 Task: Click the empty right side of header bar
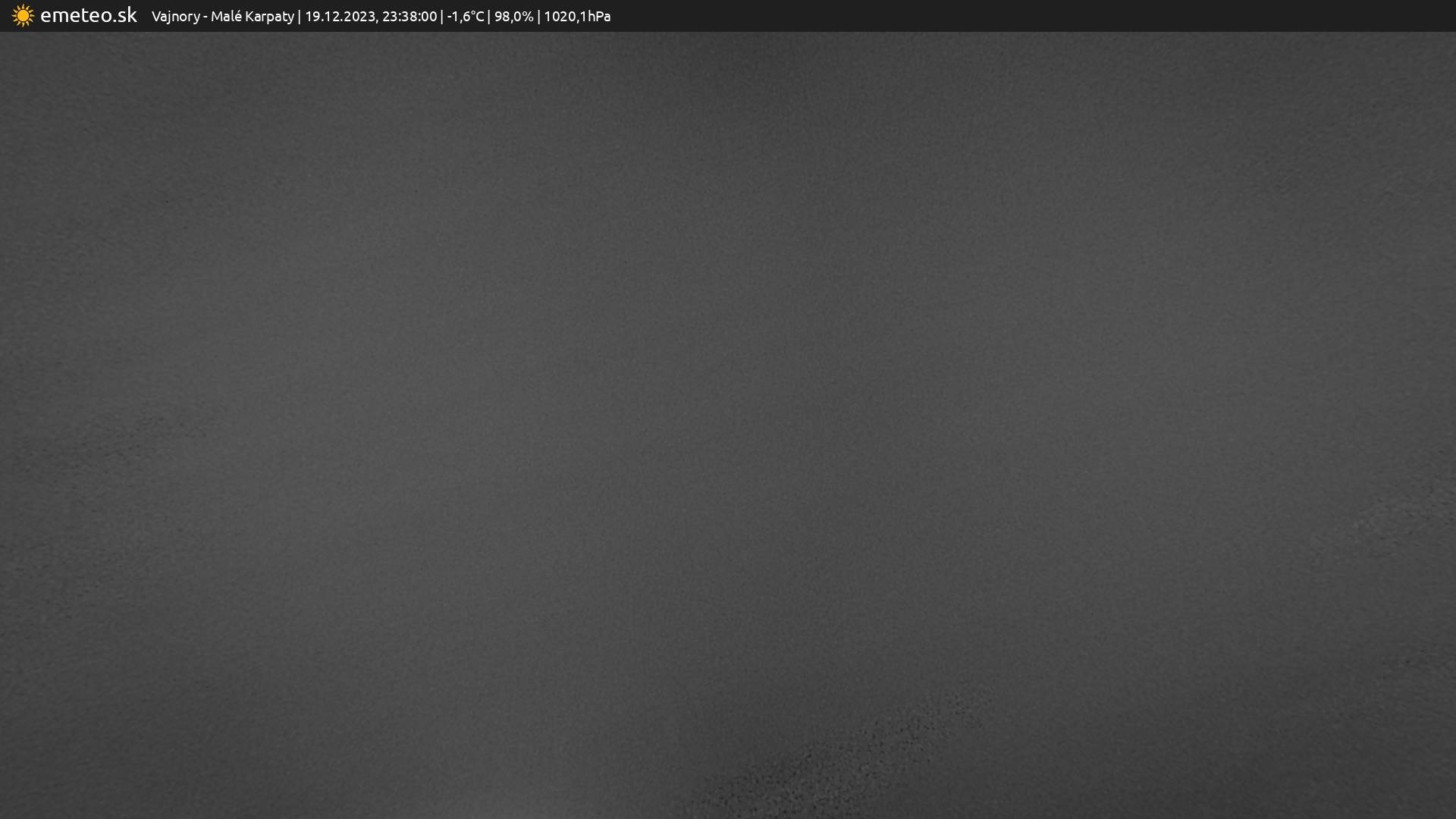[1062, 16]
